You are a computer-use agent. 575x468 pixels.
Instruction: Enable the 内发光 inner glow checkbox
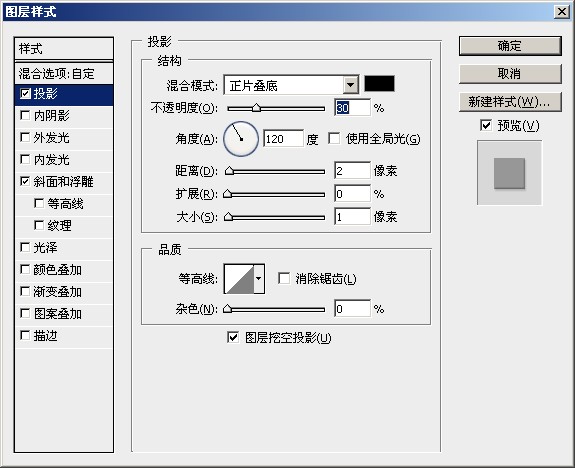pyautogui.click(x=25, y=159)
